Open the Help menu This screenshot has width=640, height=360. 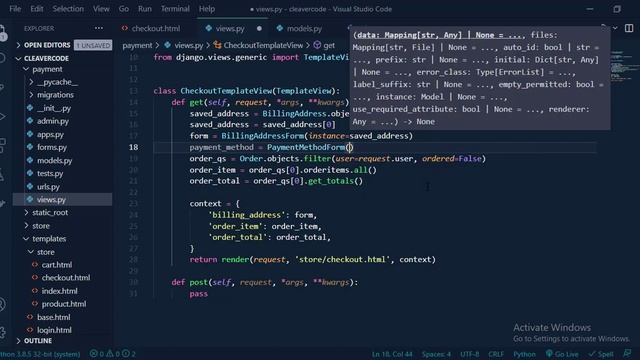[207, 9]
